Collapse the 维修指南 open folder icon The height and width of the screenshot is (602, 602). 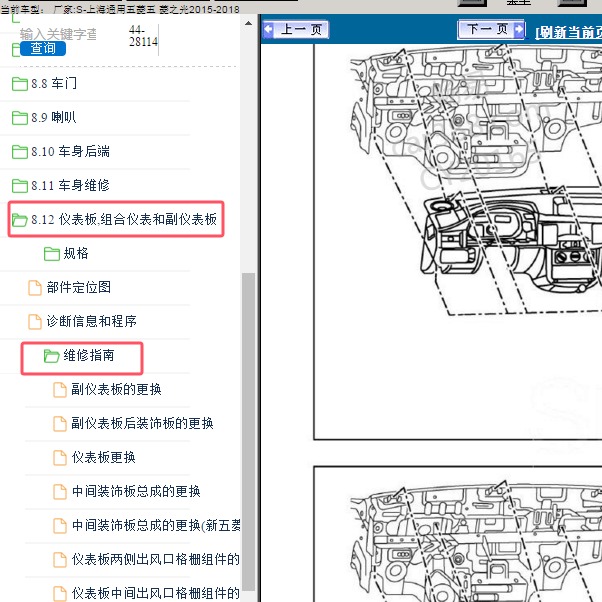(51, 356)
